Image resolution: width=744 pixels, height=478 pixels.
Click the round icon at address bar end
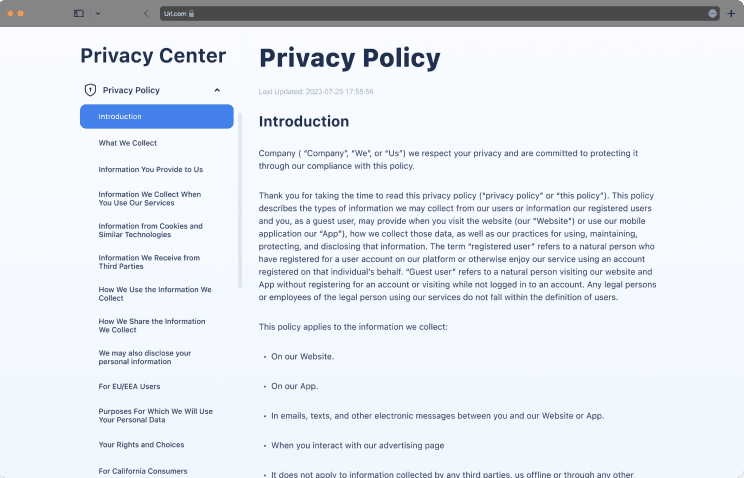click(x=712, y=13)
